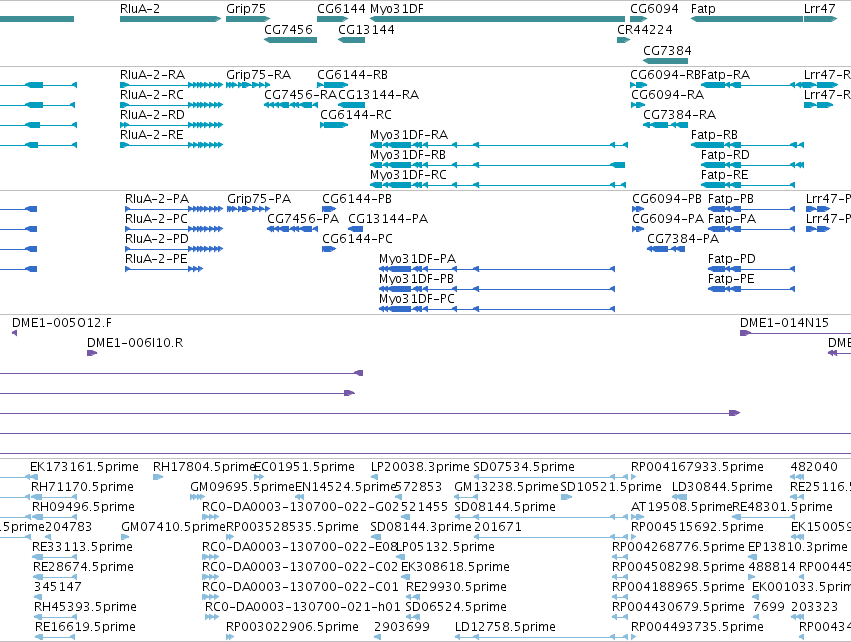This screenshot has height=642, width=851.
Task: Select the Myo31DF-PC protein label
Action: pos(417,300)
